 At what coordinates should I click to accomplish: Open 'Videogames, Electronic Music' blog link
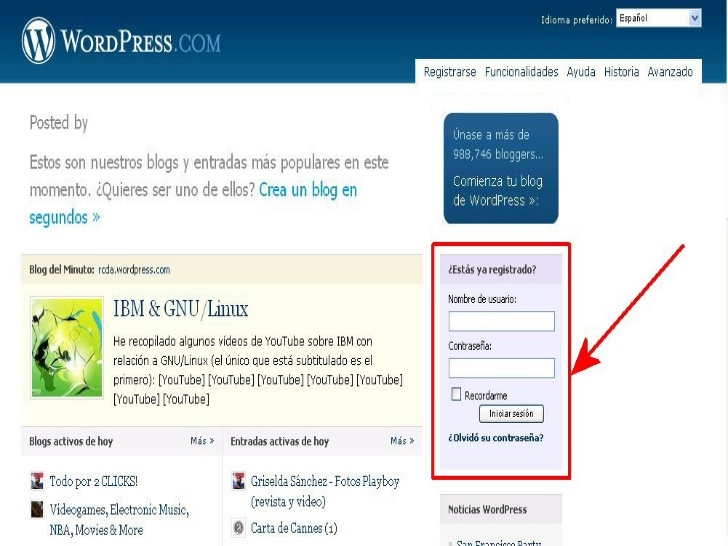(119, 520)
